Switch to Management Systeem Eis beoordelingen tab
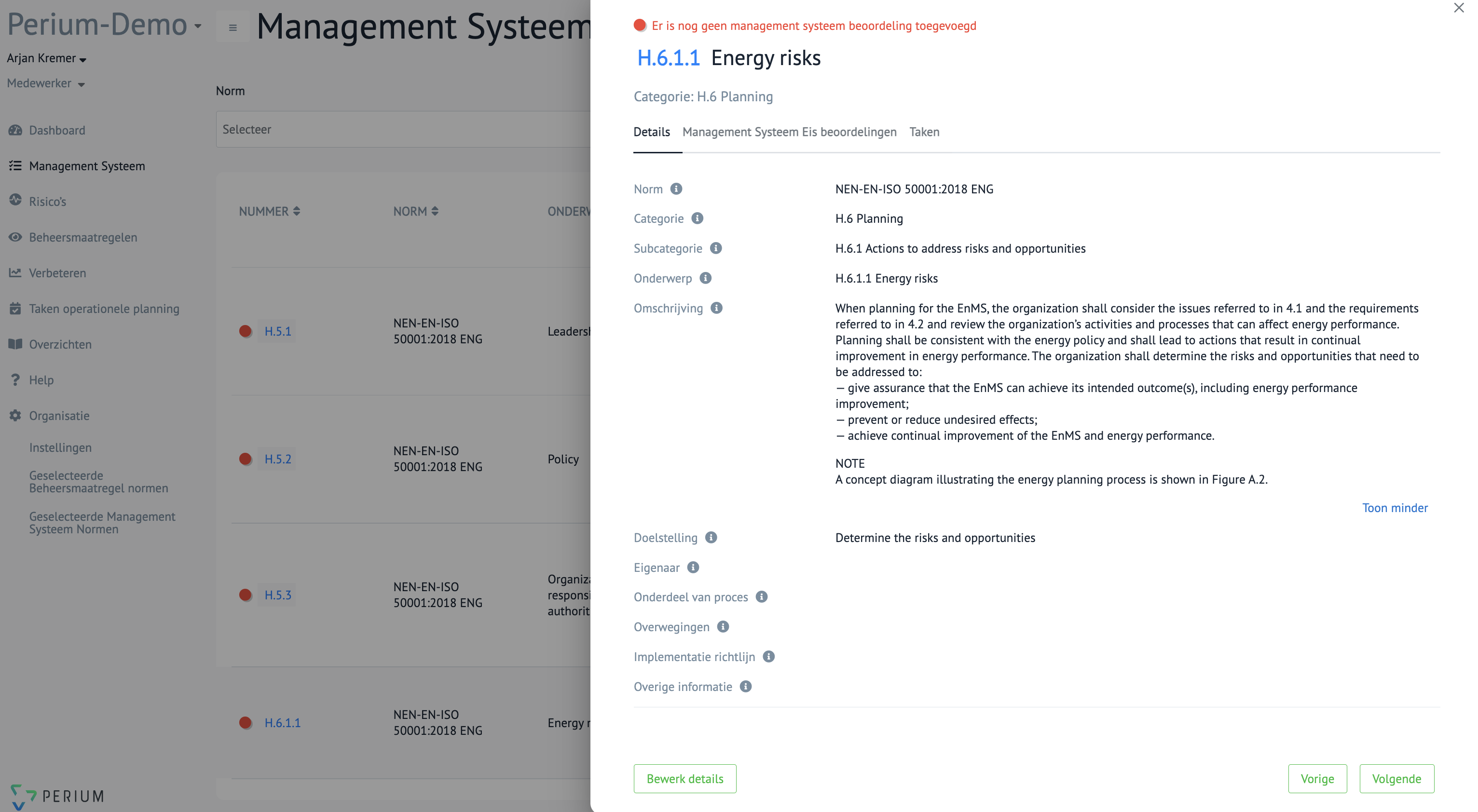This screenshot has width=1478, height=812. 789,132
